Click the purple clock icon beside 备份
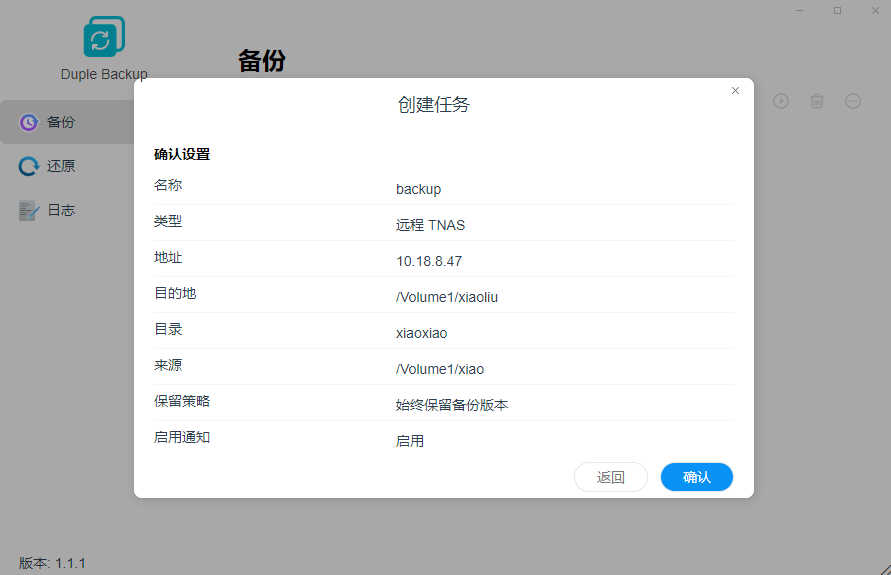The height and width of the screenshot is (575, 891). [x=29, y=122]
